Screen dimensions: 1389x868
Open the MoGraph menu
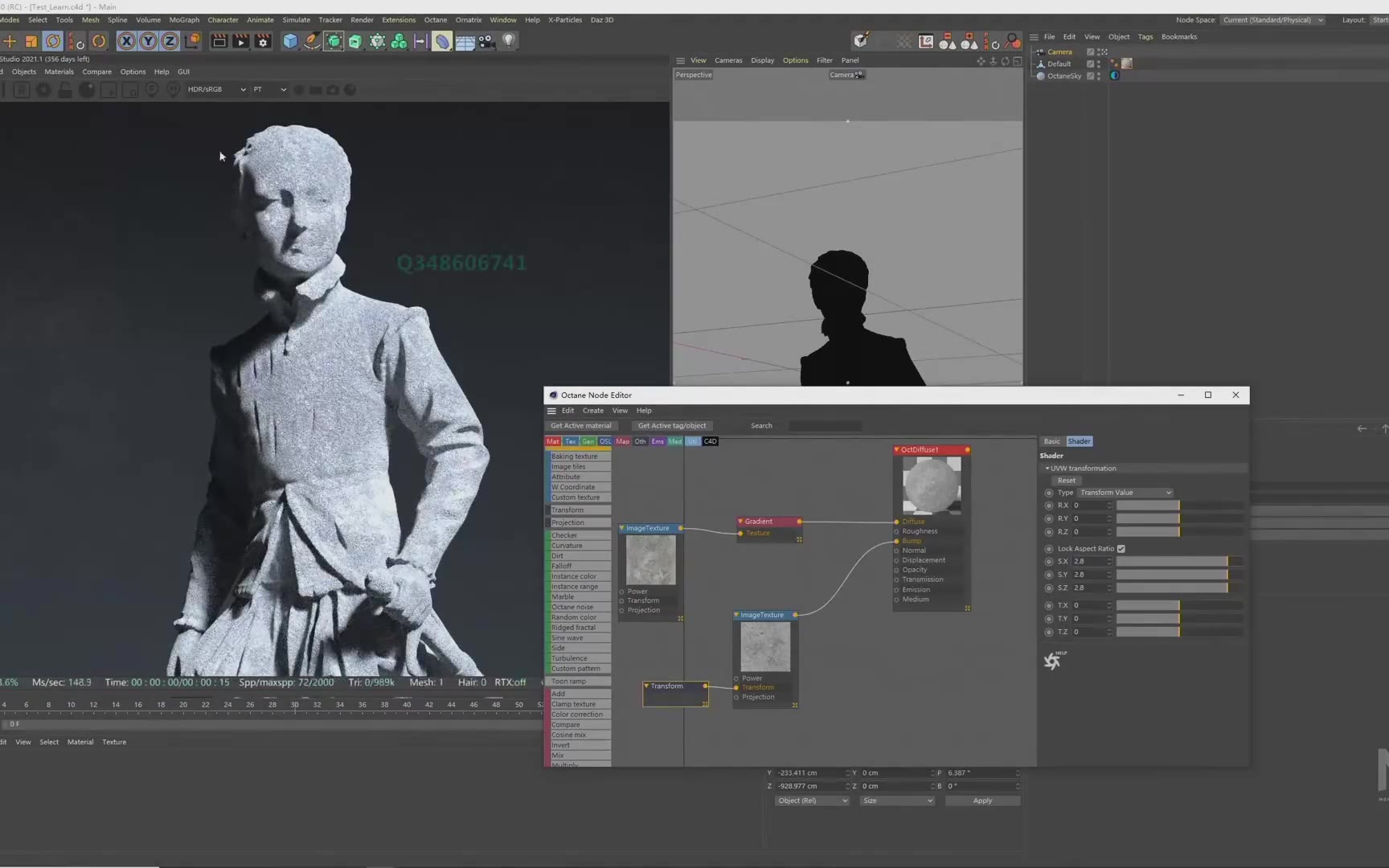click(x=184, y=20)
